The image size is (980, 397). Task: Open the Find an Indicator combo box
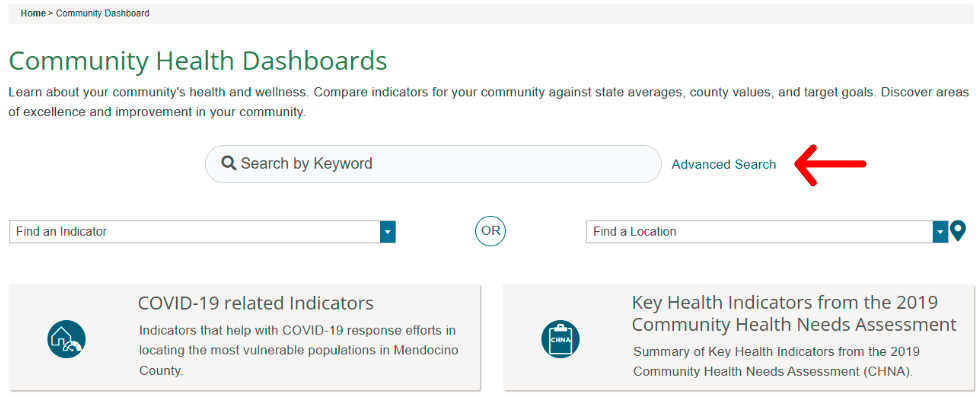point(202,231)
